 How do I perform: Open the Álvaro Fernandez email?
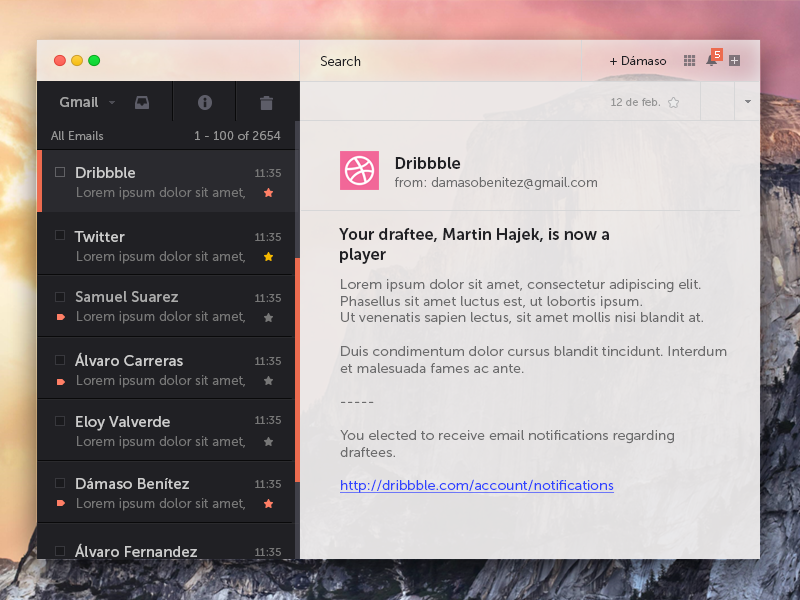click(166, 541)
